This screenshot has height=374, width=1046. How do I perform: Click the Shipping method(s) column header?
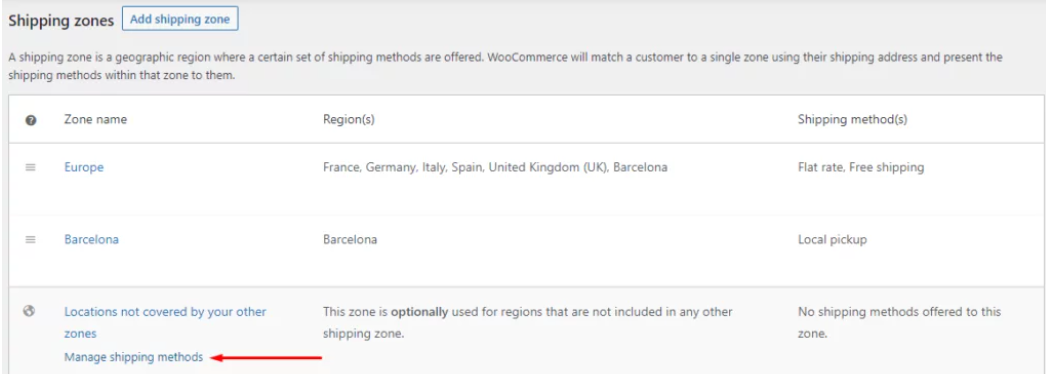click(853, 120)
